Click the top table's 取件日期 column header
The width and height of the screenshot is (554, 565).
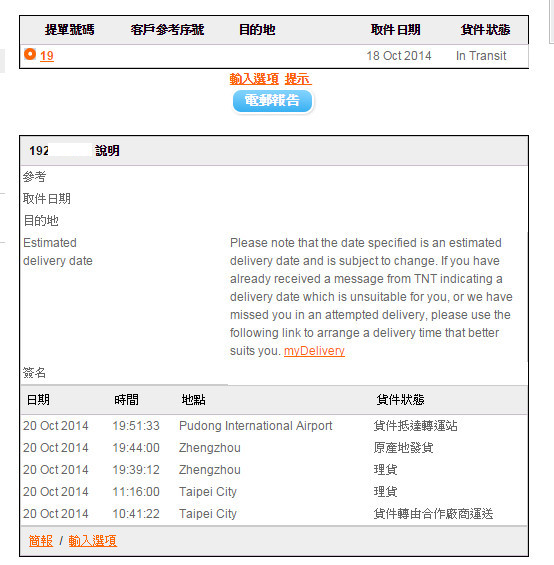click(396, 30)
